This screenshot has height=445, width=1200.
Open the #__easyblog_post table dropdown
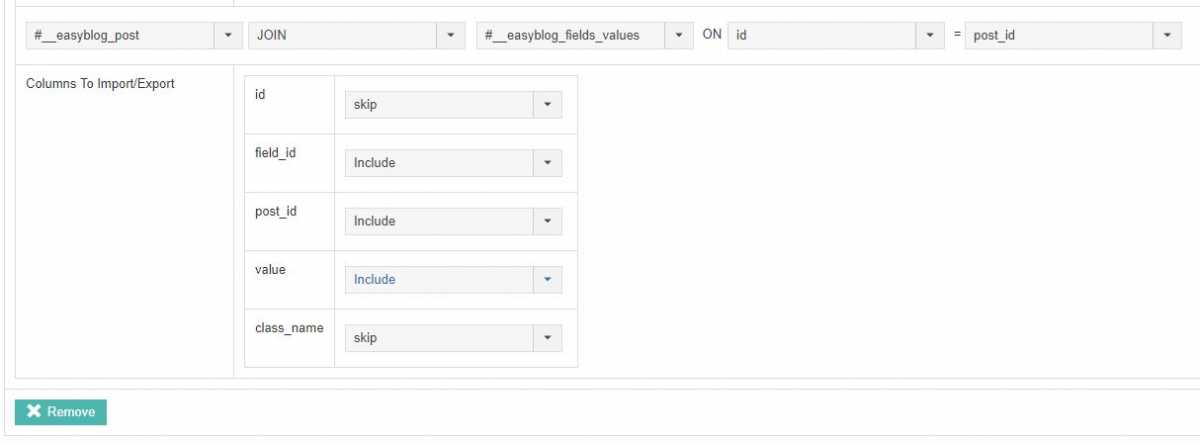click(x=120, y=35)
